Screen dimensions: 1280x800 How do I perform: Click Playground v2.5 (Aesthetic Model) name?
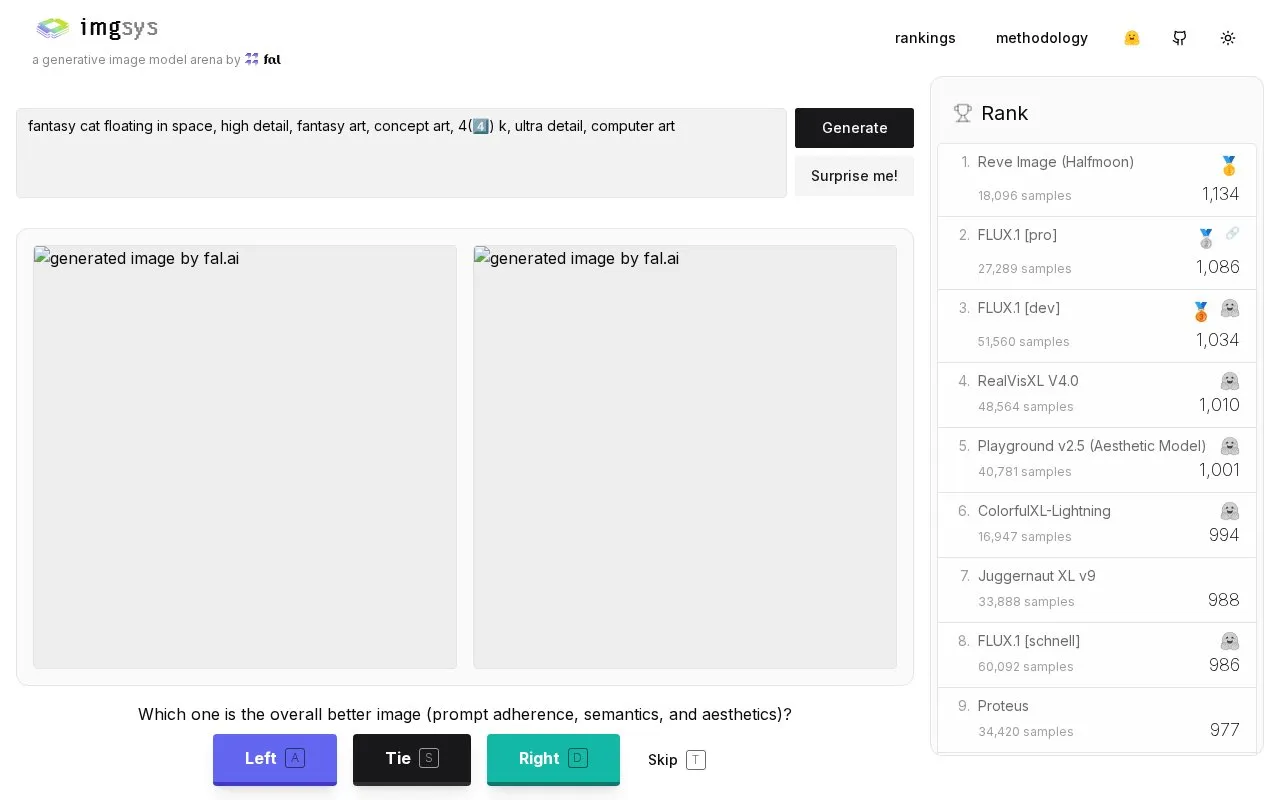pos(1092,446)
